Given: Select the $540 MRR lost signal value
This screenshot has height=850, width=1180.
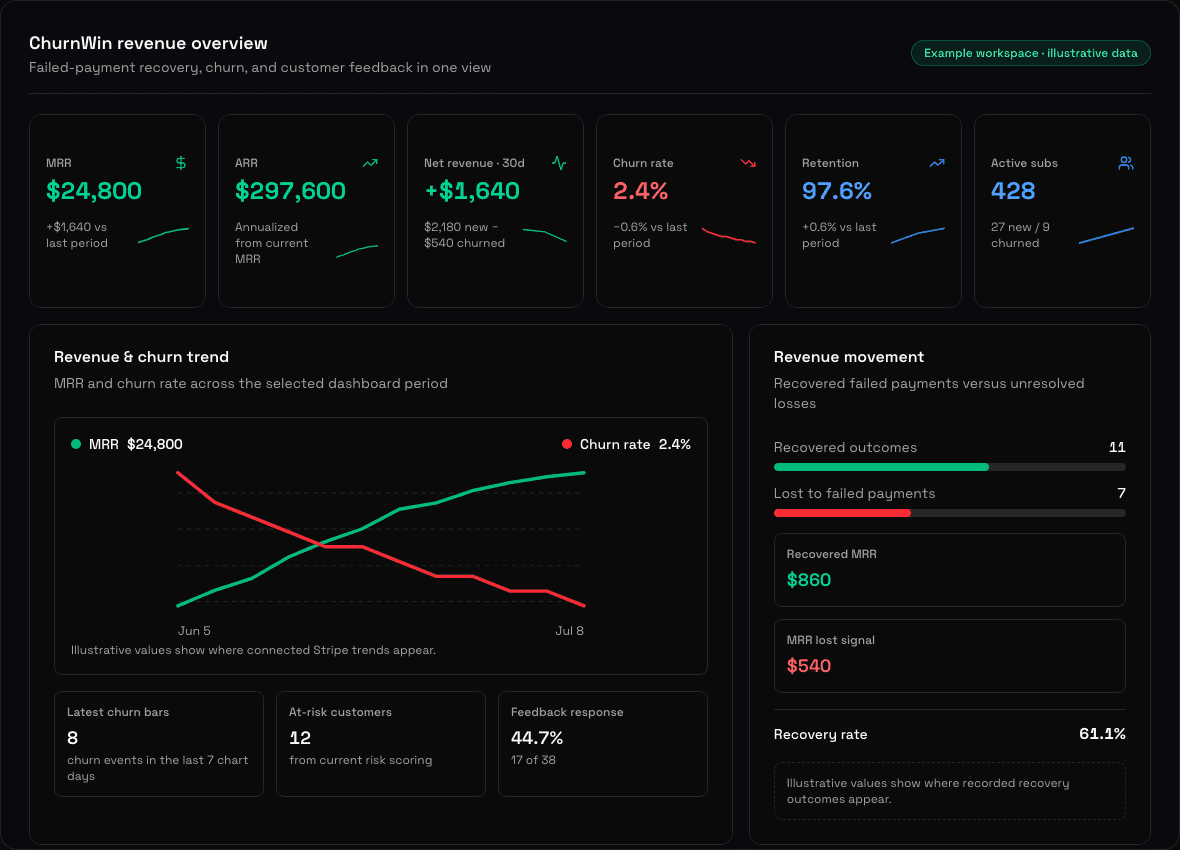Looking at the screenshot, I should click(809, 666).
